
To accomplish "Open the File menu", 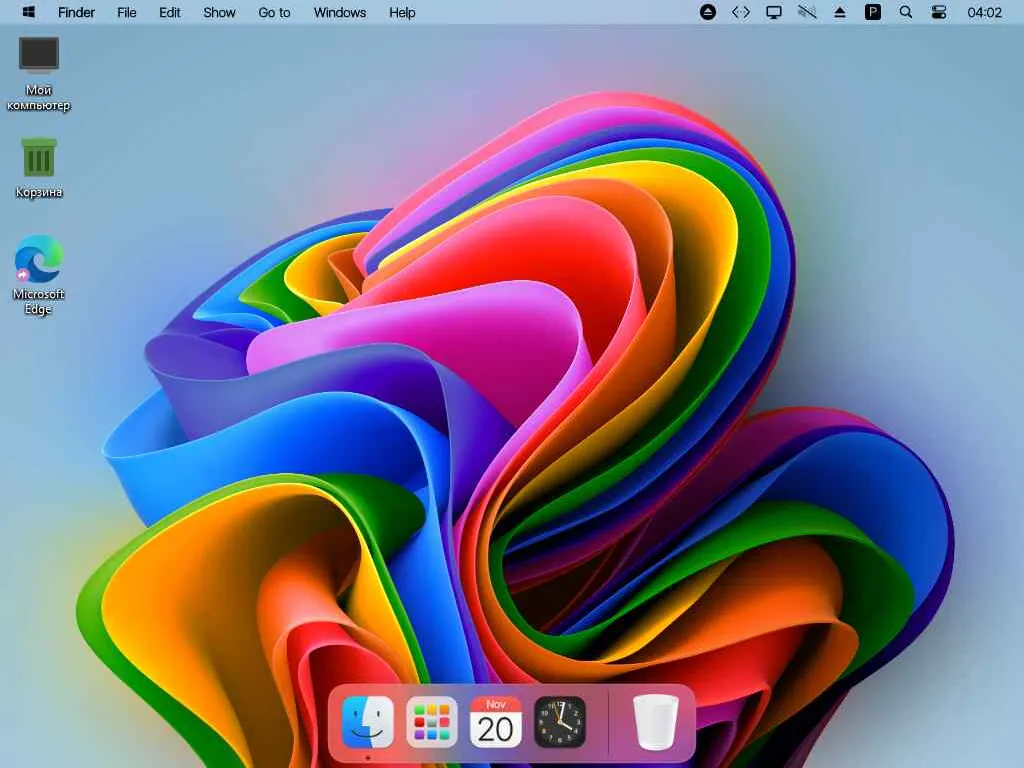I will point(127,12).
